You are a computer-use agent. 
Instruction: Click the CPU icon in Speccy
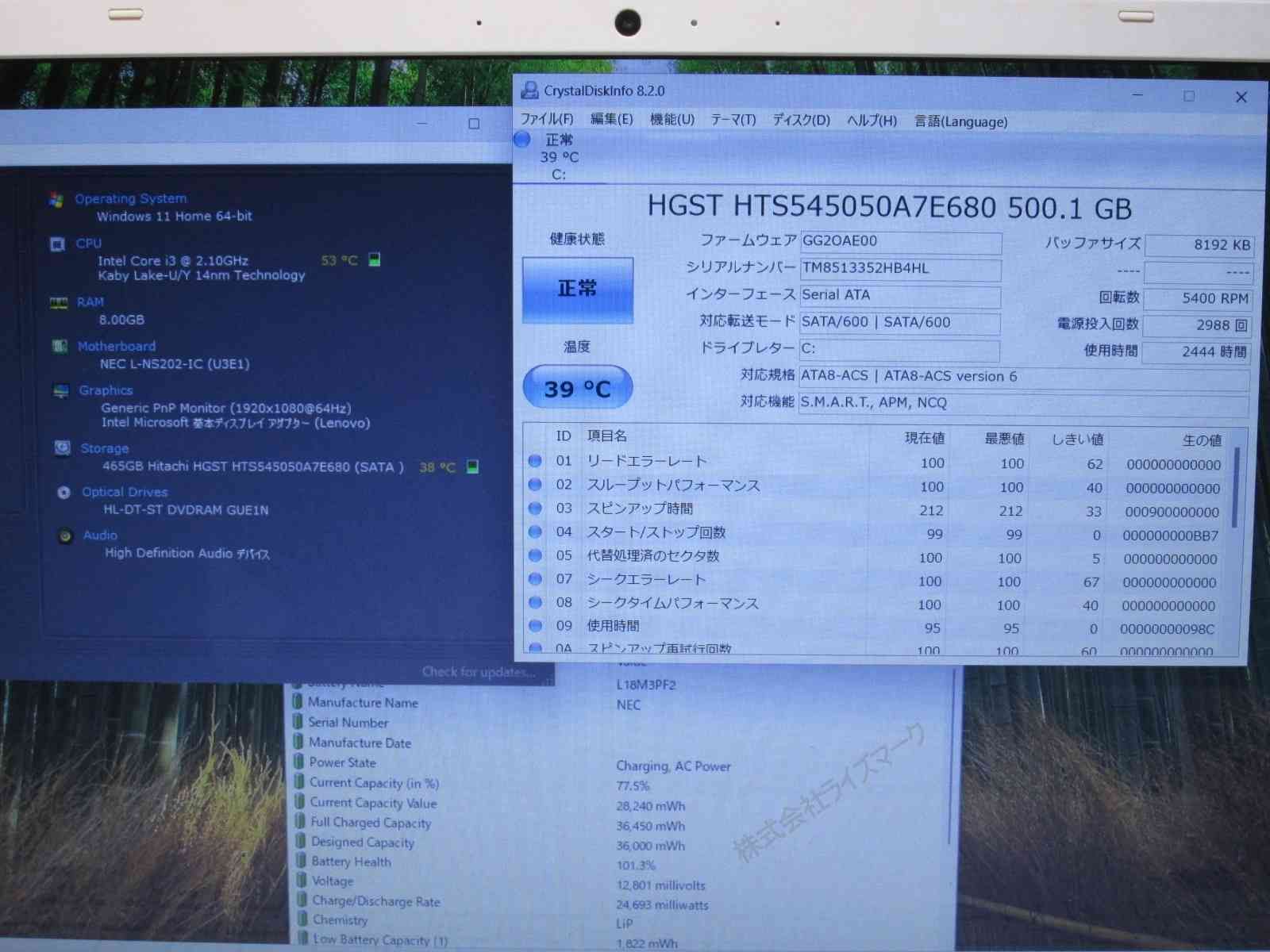click(x=57, y=244)
